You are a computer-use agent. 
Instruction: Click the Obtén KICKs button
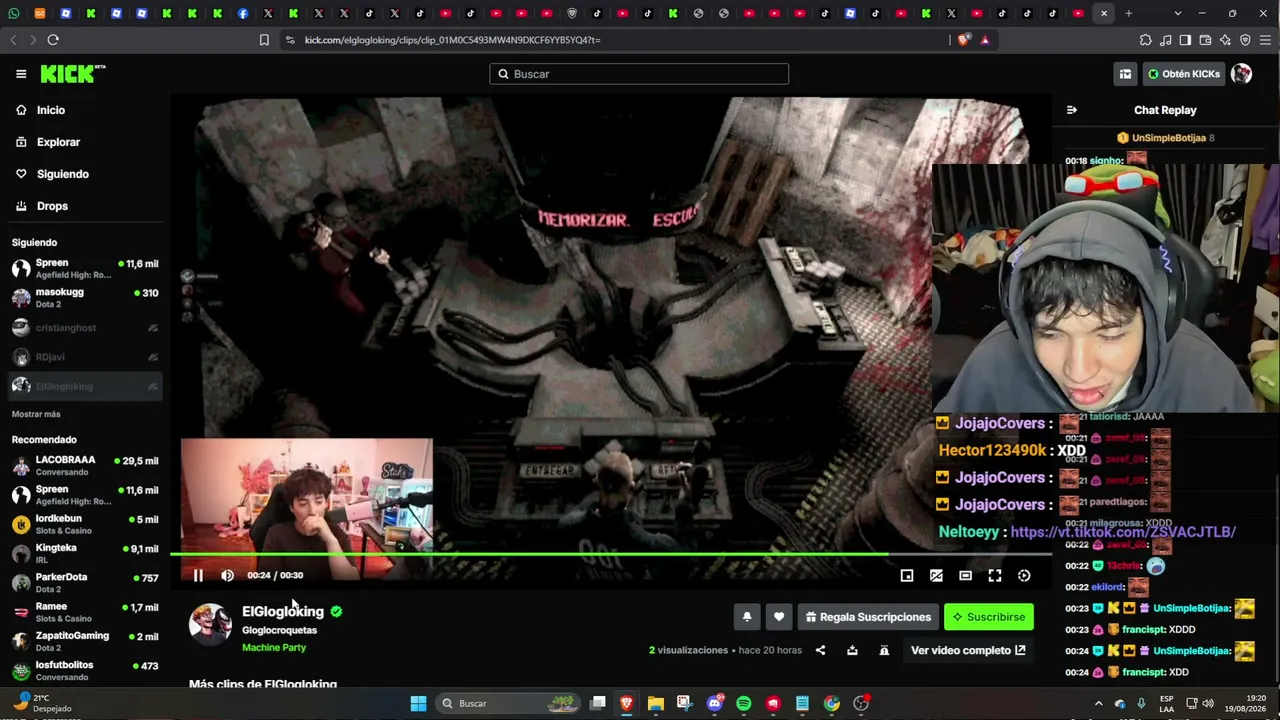(1184, 74)
